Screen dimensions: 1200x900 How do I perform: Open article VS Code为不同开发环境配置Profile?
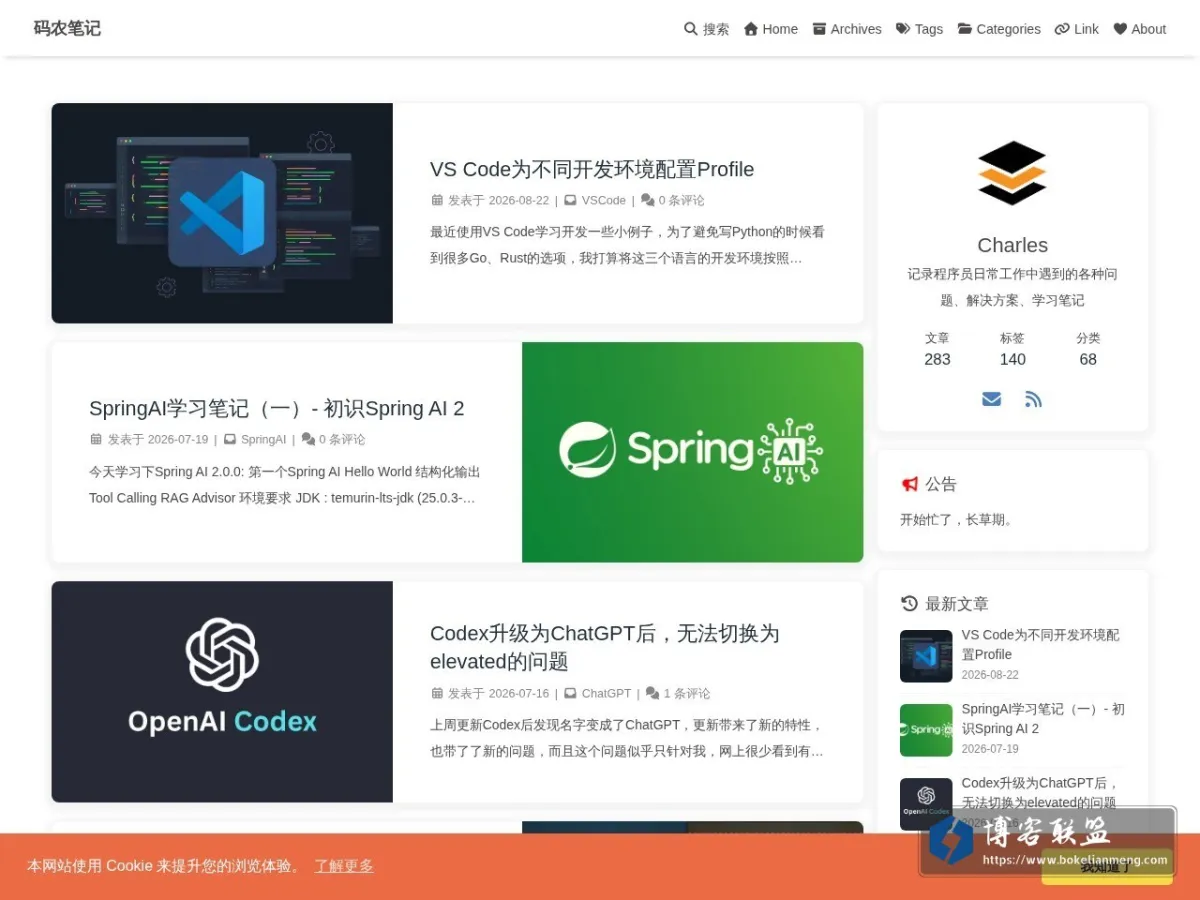592,169
